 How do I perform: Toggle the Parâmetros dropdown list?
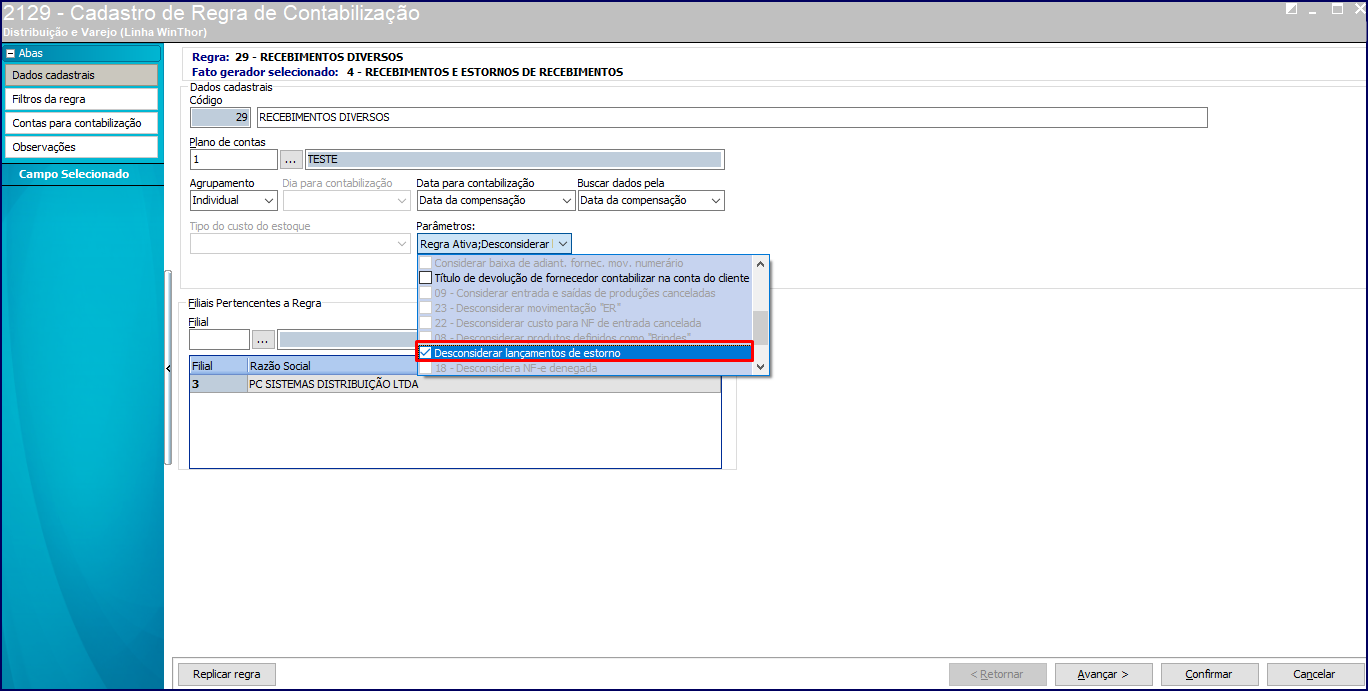pyautogui.click(x=563, y=244)
